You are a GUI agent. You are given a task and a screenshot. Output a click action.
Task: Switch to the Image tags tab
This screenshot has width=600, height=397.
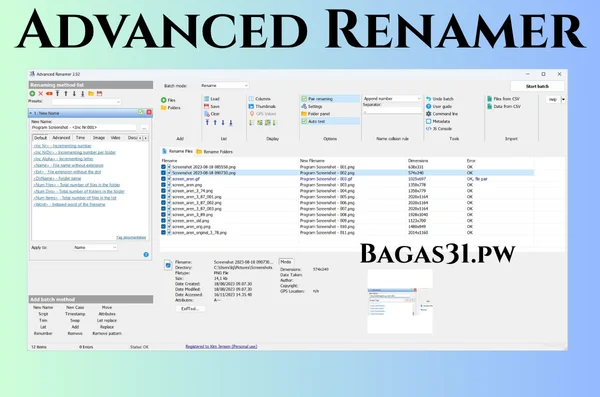(x=99, y=138)
